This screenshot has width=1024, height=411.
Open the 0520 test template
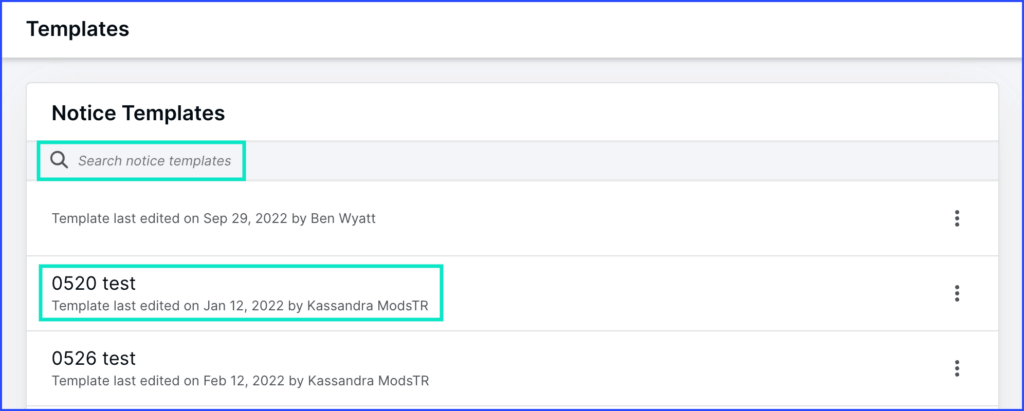pos(94,283)
